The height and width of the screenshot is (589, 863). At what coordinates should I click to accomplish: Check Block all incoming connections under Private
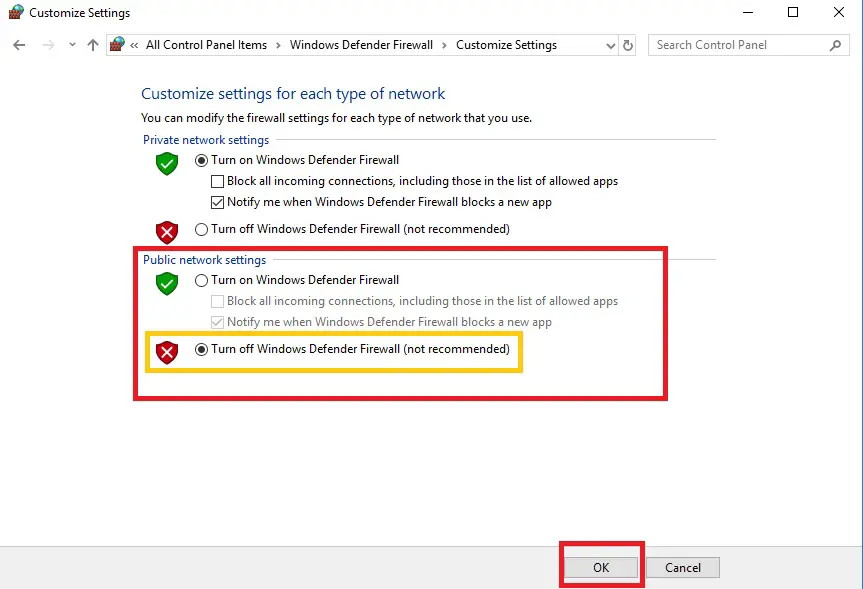[414, 181]
